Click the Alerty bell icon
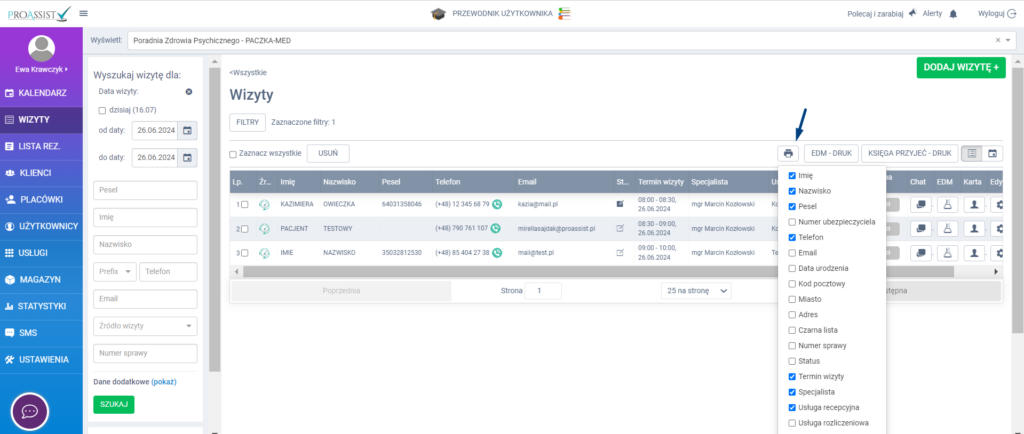The width and height of the screenshot is (1024, 434). coord(953,13)
